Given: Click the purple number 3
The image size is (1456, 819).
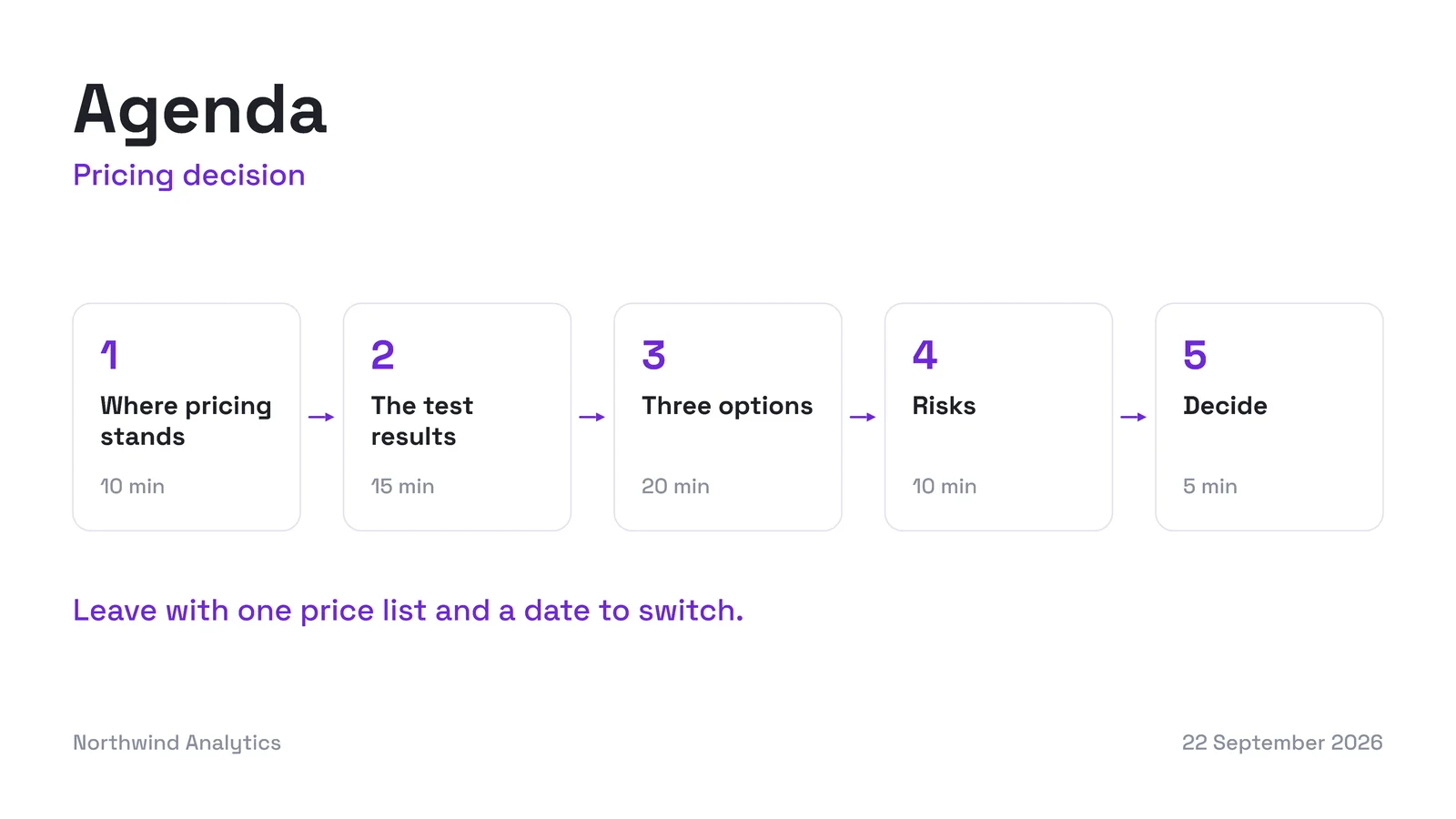Looking at the screenshot, I should [653, 355].
